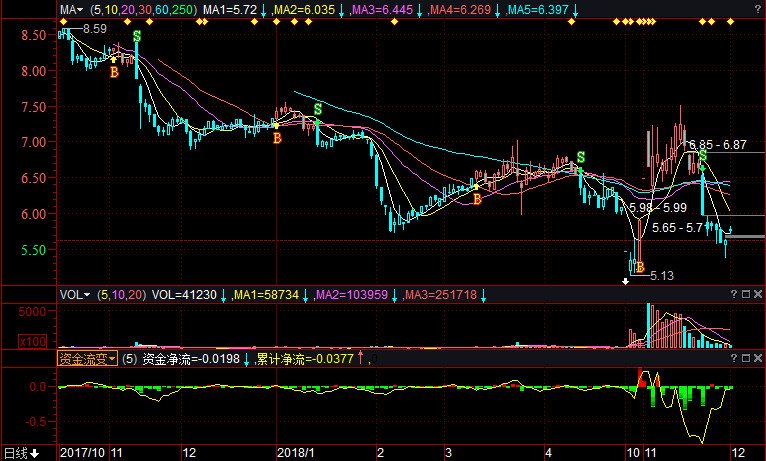The width and height of the screenshot is (766, 461).
Task: Maximize the VOL sub-panel
Action: coord(746,294)
